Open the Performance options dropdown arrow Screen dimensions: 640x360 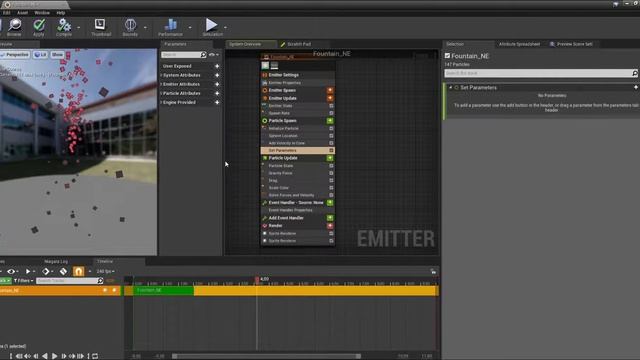[190, 28]
